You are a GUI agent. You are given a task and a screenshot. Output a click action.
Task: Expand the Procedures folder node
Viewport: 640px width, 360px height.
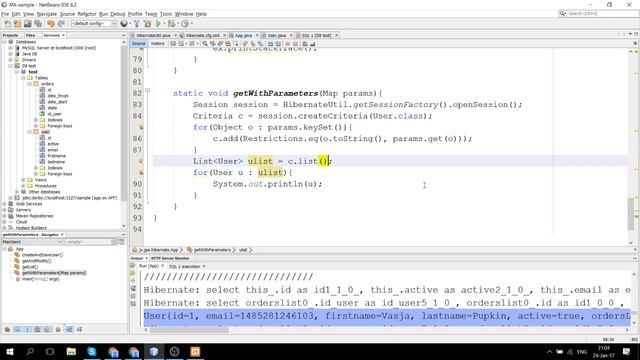(x=23, y=186)
